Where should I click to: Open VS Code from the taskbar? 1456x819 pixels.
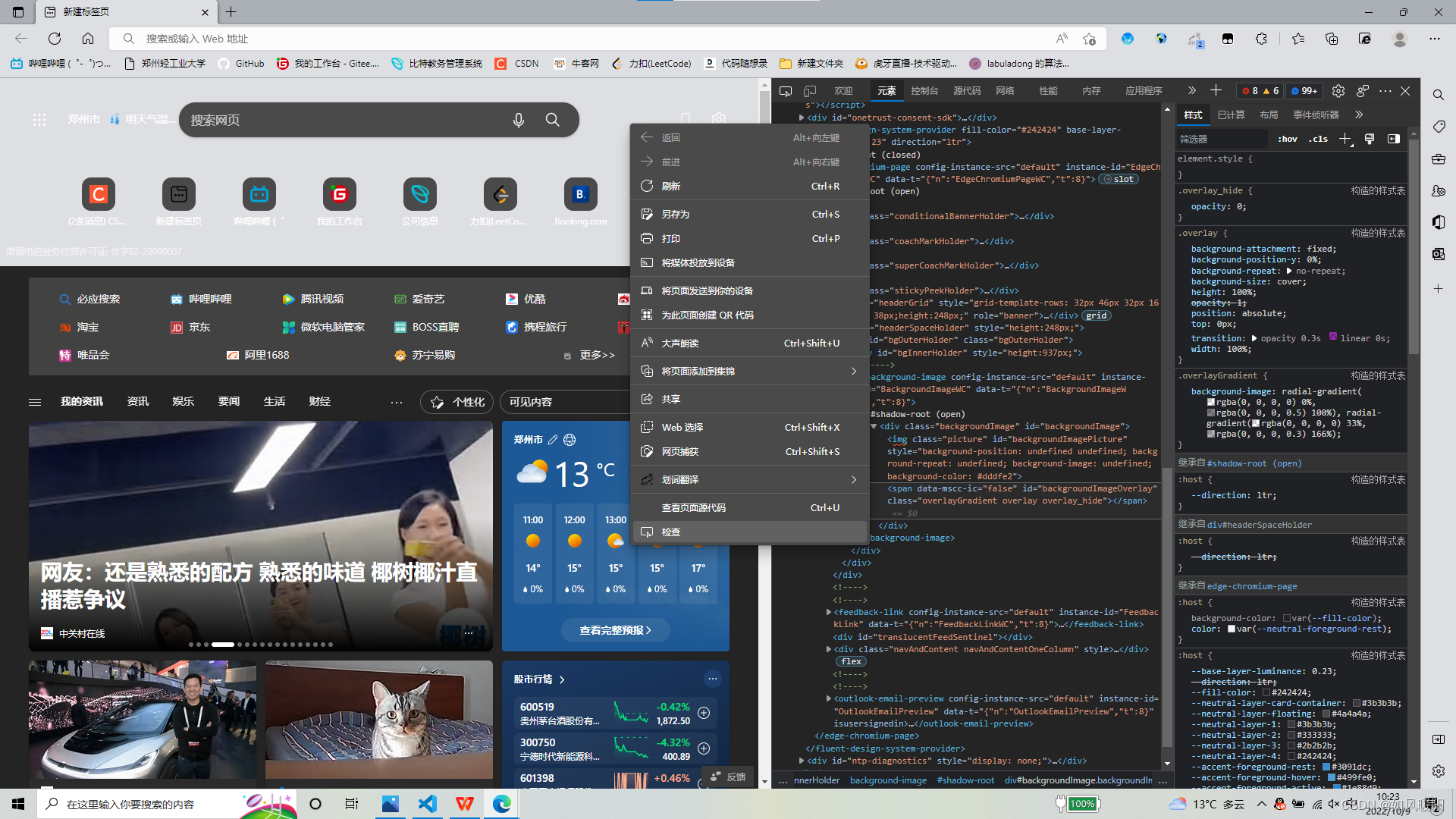[428, 804]
